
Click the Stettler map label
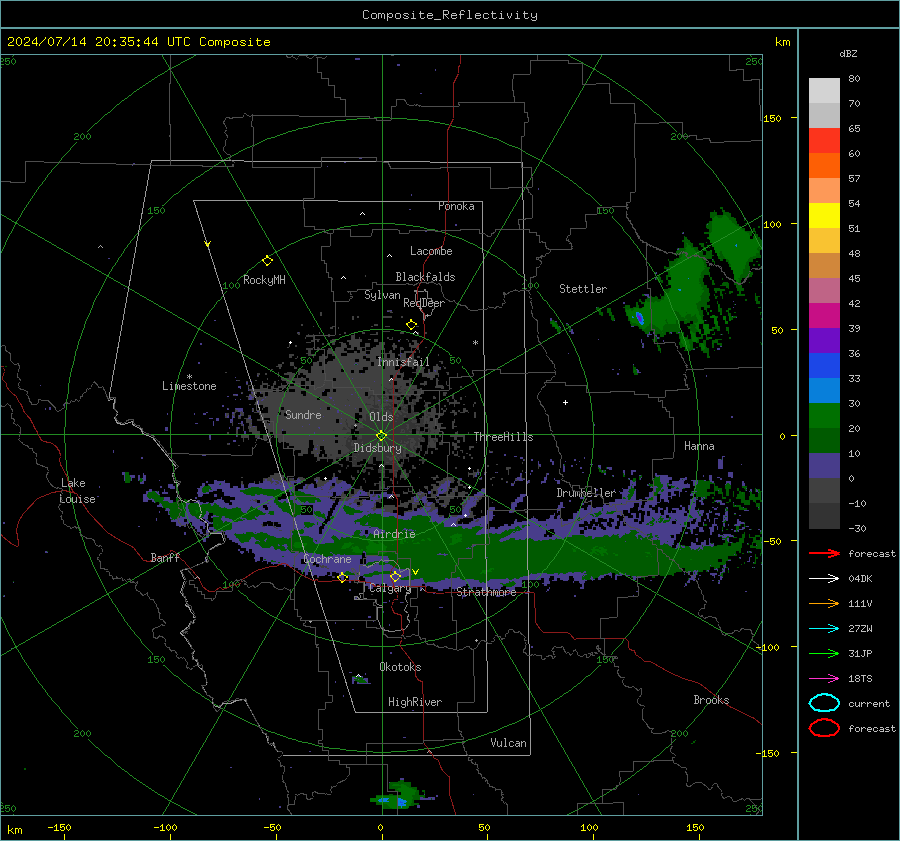pyautogui.click(x=583, y=289)
